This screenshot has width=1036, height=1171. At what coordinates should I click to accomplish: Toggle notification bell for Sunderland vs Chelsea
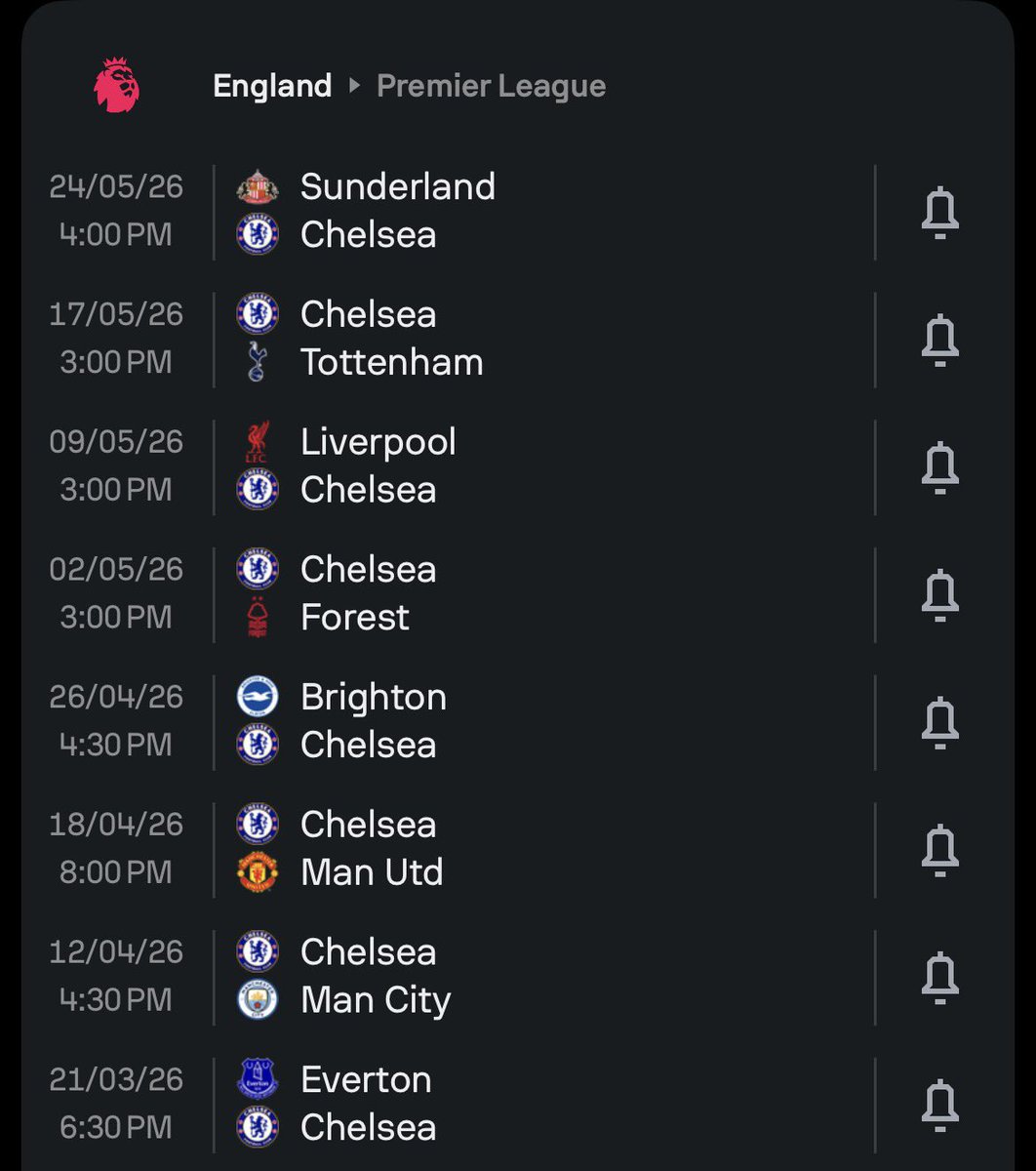(x=940, y=213)
